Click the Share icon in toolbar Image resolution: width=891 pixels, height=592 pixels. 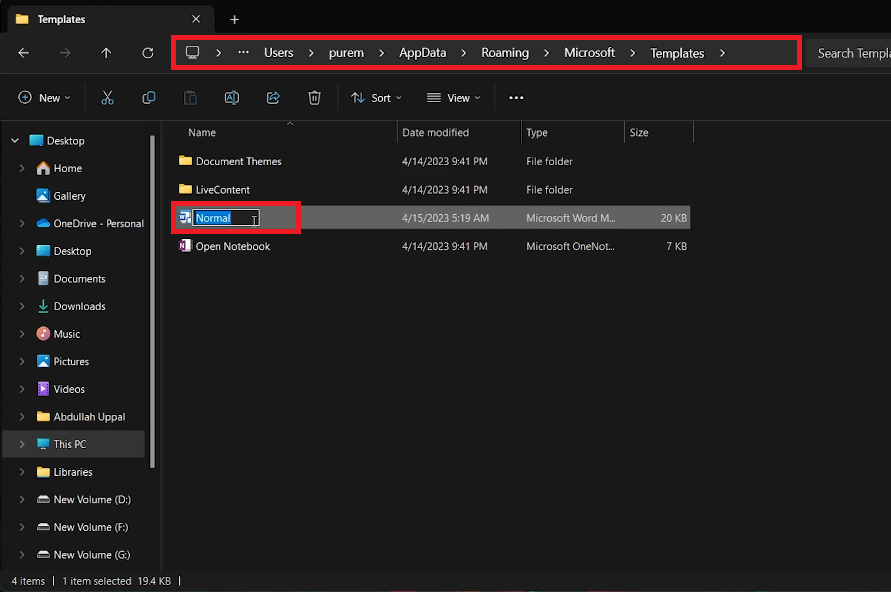[273, 98]
